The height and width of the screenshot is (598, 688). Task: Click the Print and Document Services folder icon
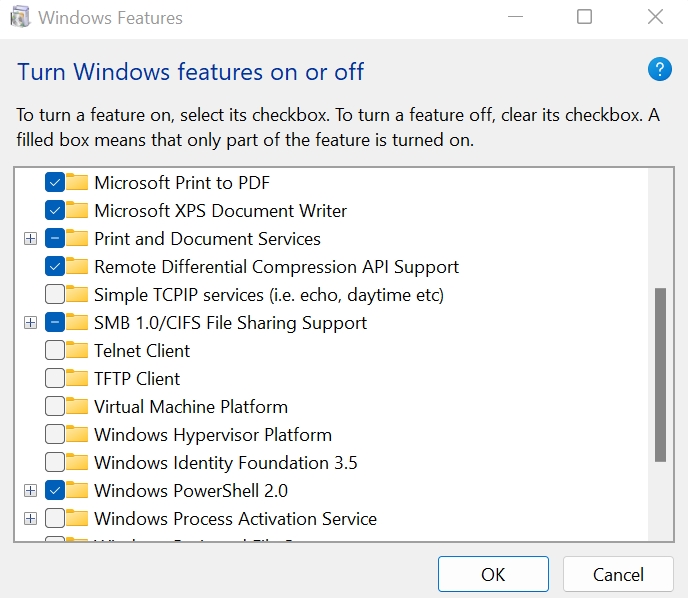pos(77,238)
